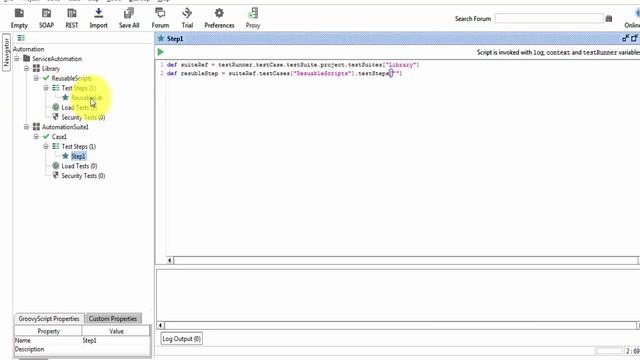This screenshot has width=640, height=360.
Task: Open the Forum toolbar icon
Action: click(x=160, y=18)
